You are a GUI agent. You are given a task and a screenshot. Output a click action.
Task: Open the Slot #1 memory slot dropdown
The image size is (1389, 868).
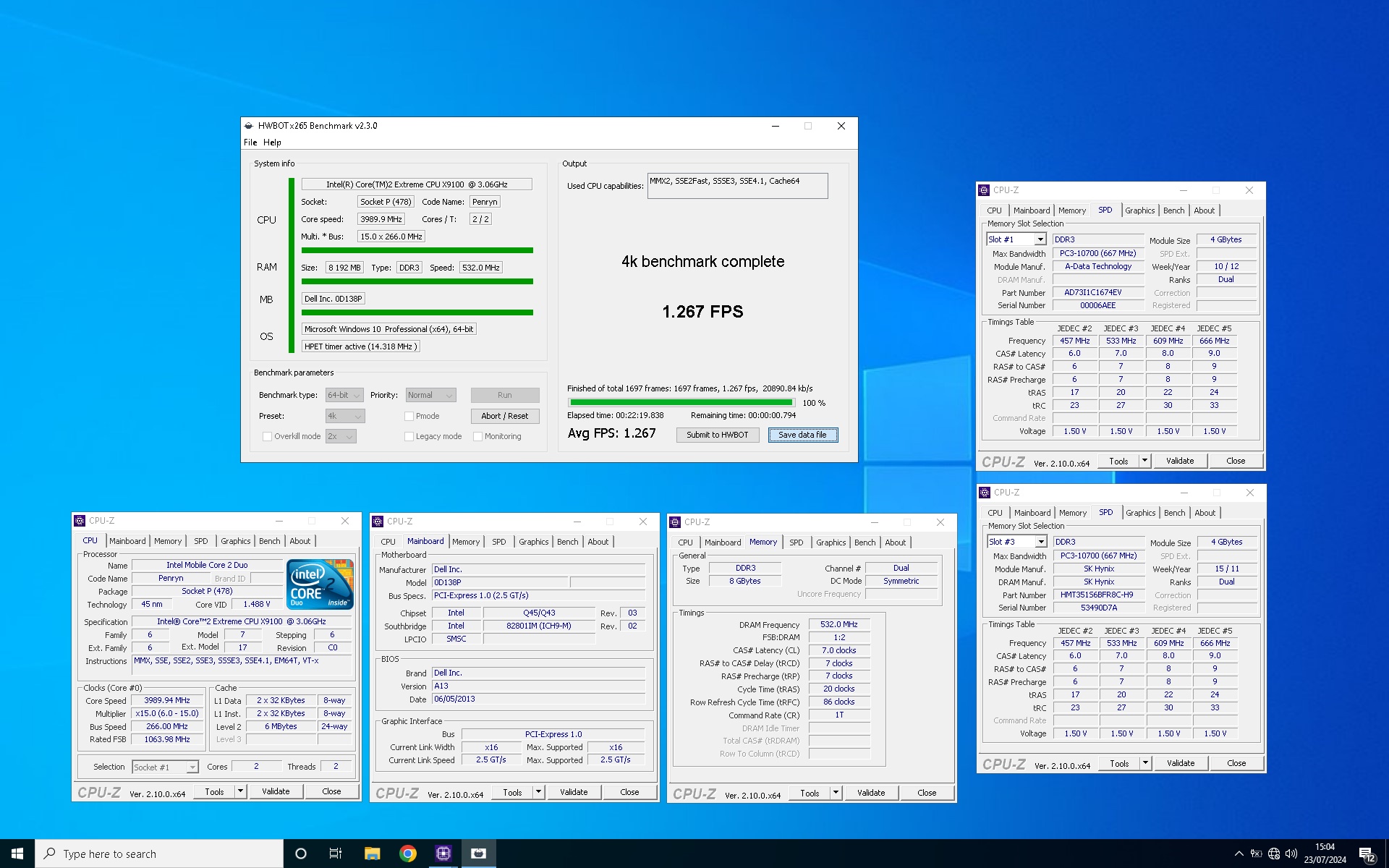pyautogui.click(x=1016, y=239)
